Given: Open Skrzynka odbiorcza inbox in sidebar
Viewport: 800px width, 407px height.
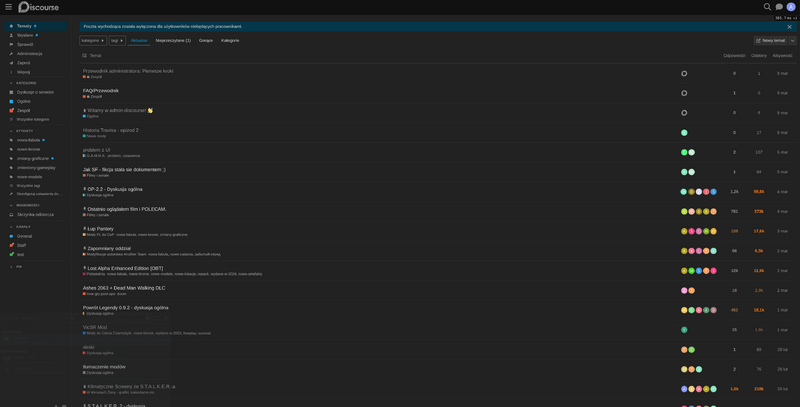Looking at the screenshot, I should tap(35, 215).
